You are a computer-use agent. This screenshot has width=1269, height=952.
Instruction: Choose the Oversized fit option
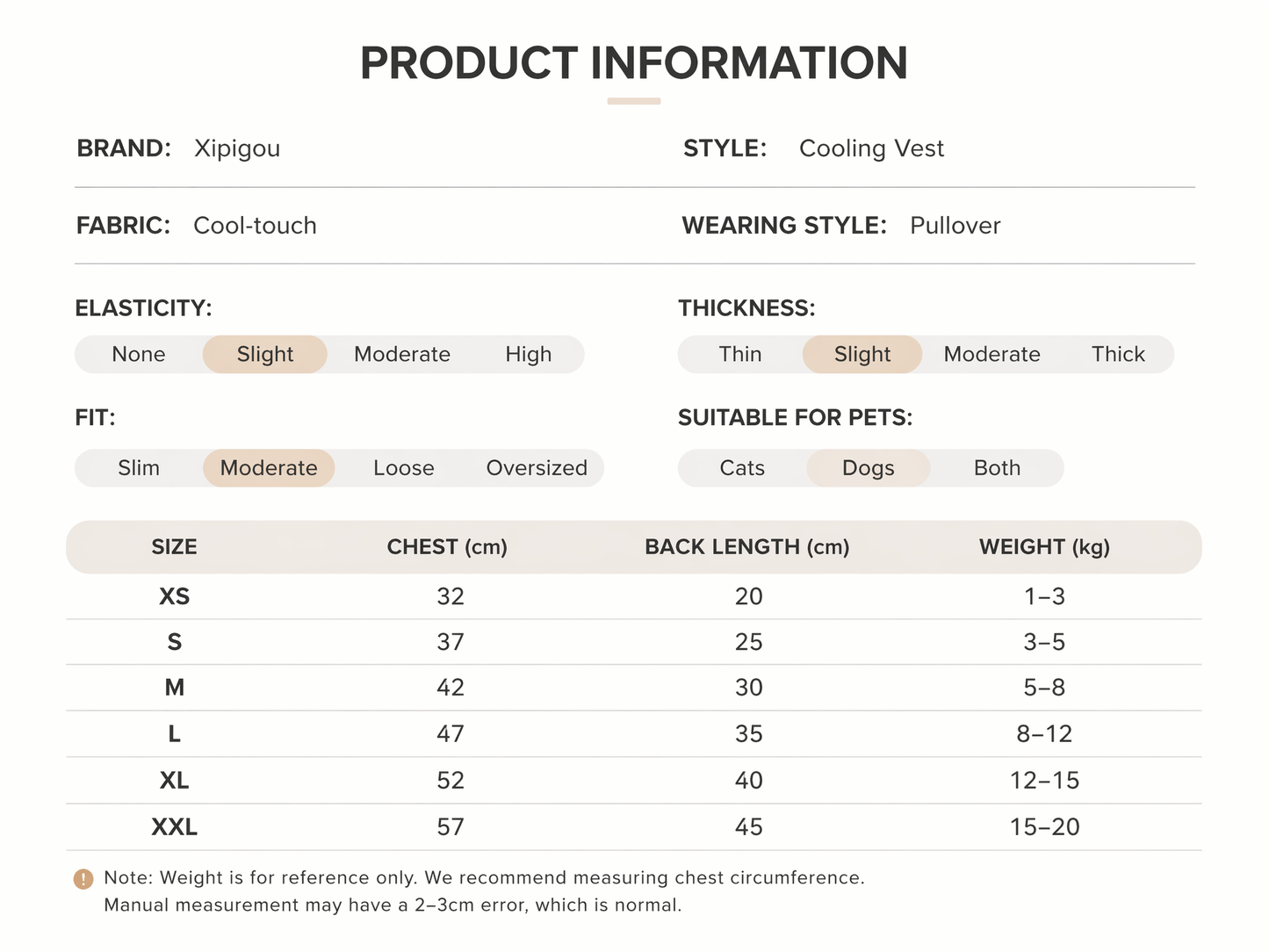pos(537,468)
